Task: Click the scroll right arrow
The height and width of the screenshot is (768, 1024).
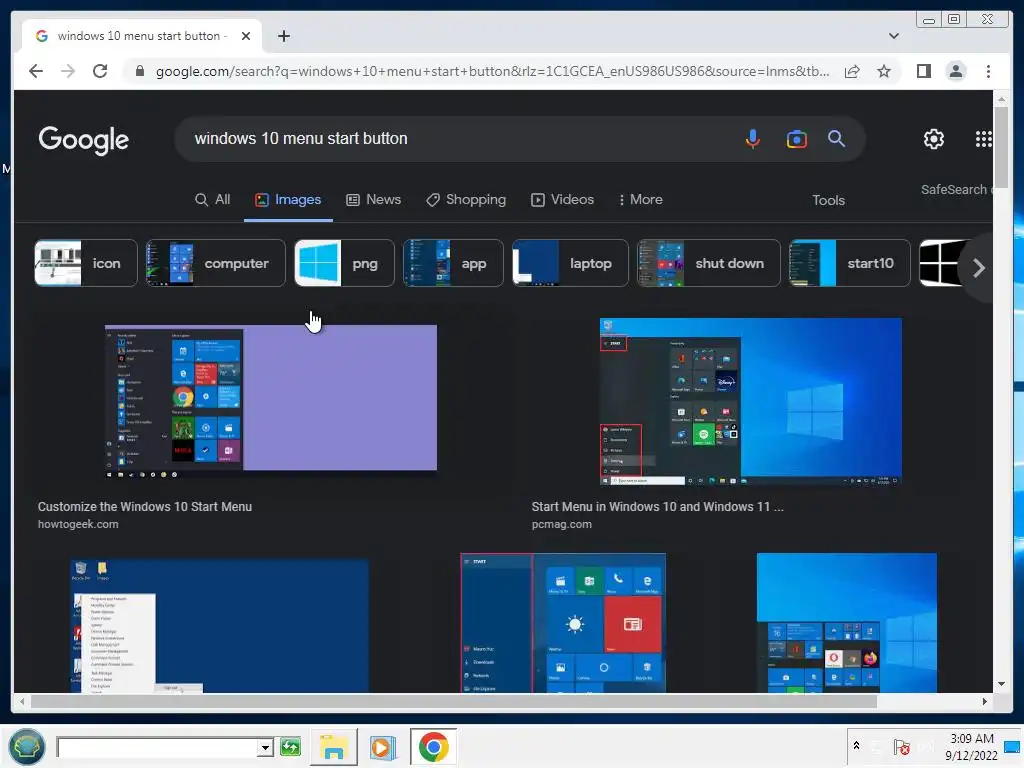Action: pyautogui.click(x=985, y=701)
